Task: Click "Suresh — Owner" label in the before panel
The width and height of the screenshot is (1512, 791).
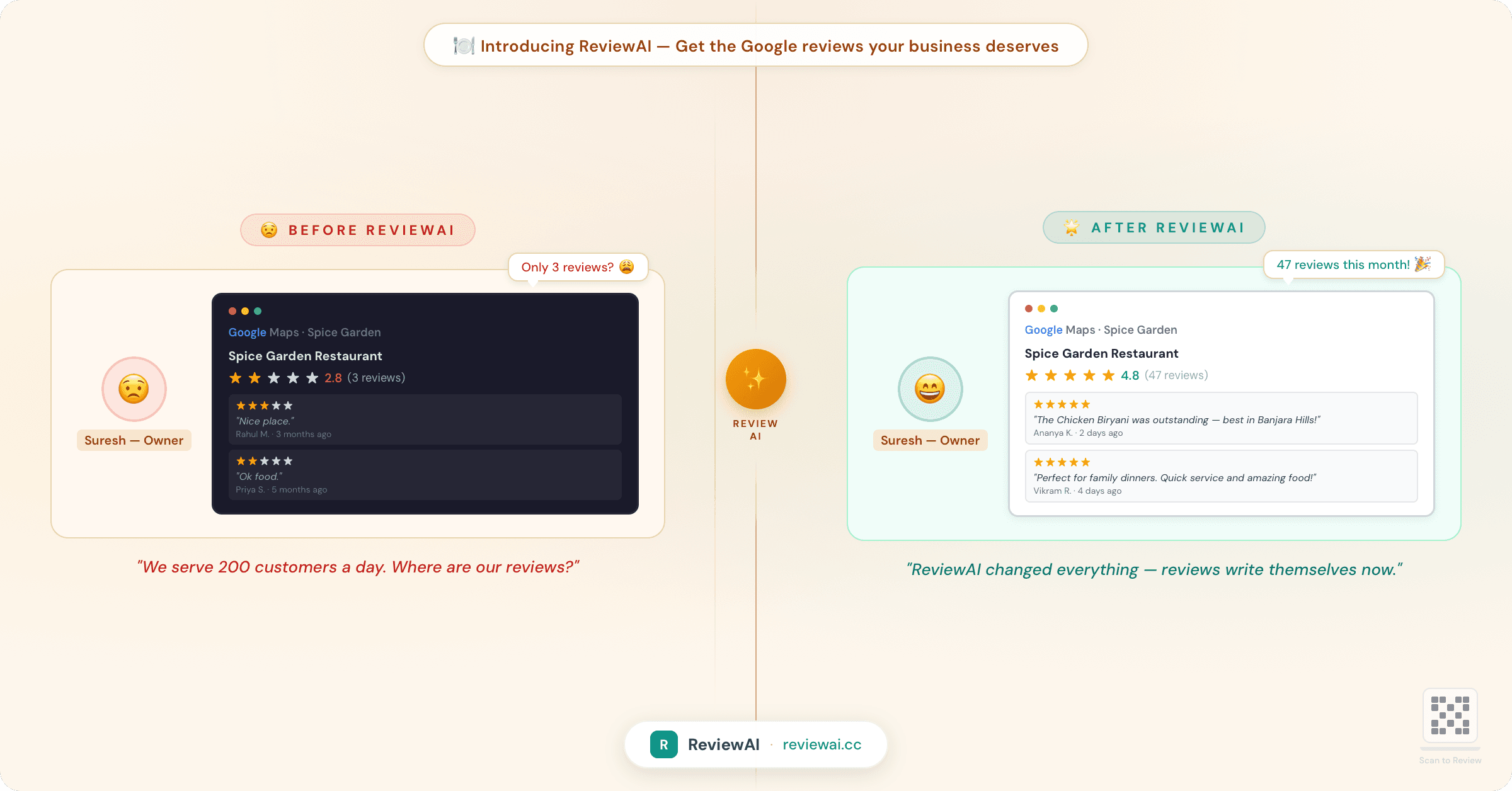Action: [134, 440]
